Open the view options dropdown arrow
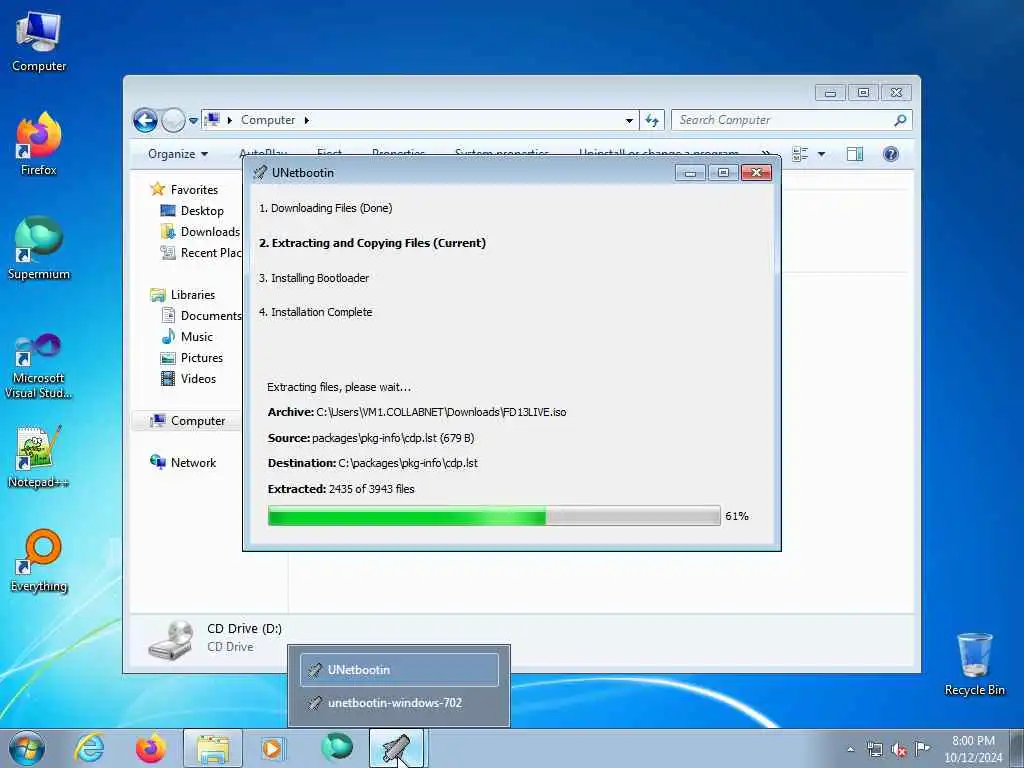1024x768 pixels. (822, 154)
